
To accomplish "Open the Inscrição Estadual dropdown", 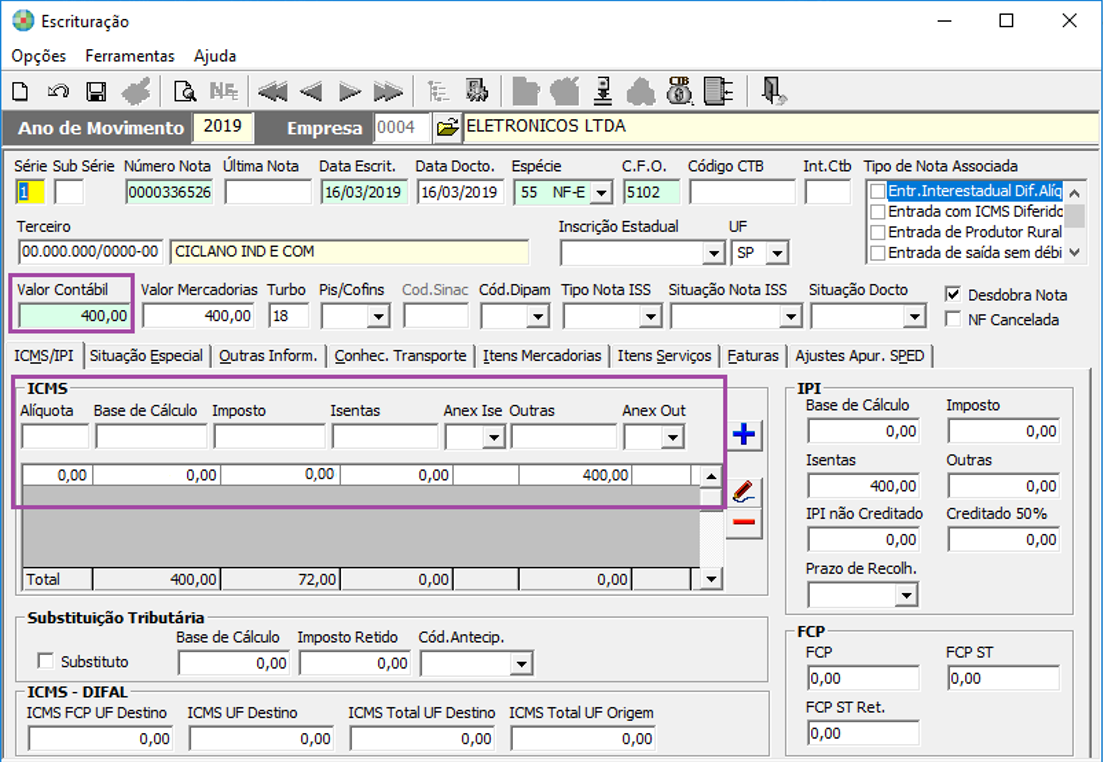I will [713, 253].
